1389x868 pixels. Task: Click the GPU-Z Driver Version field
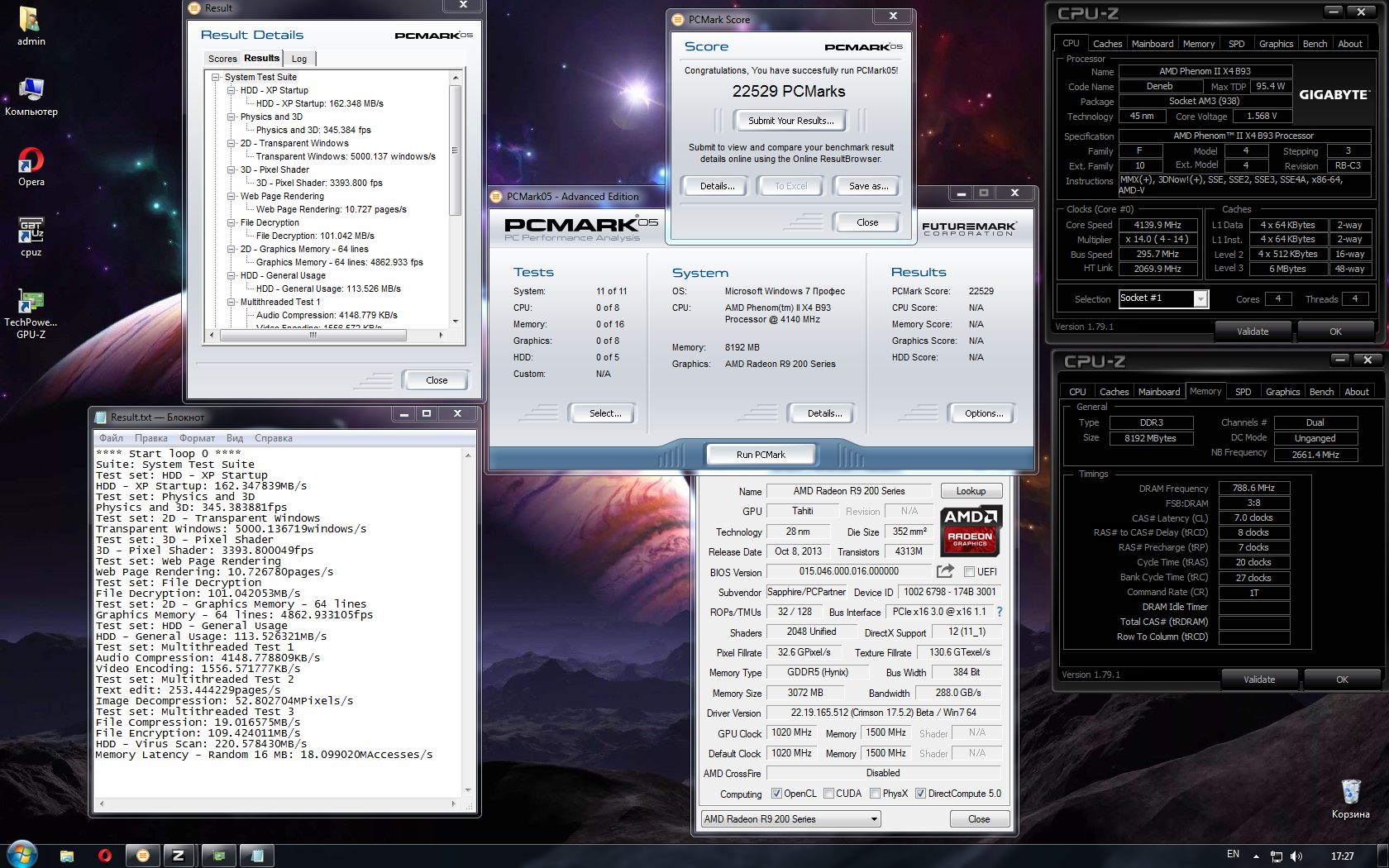[x=883, y=713]
